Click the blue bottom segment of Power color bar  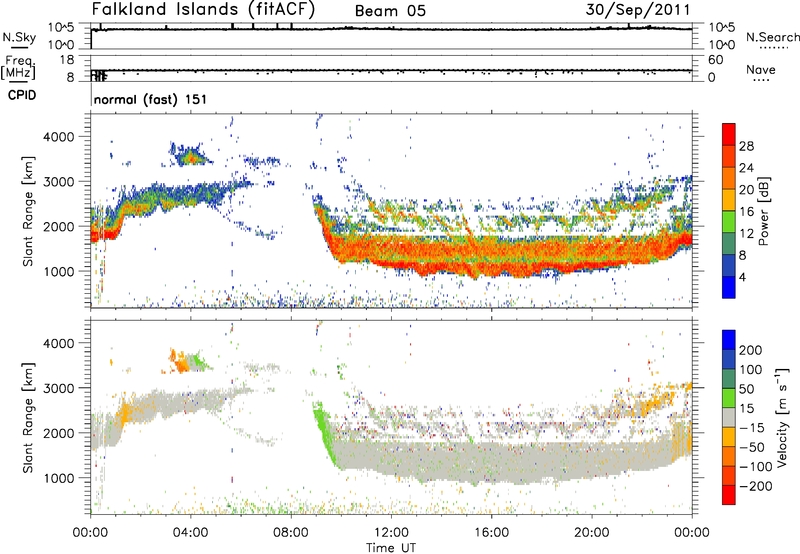[729, 287]
